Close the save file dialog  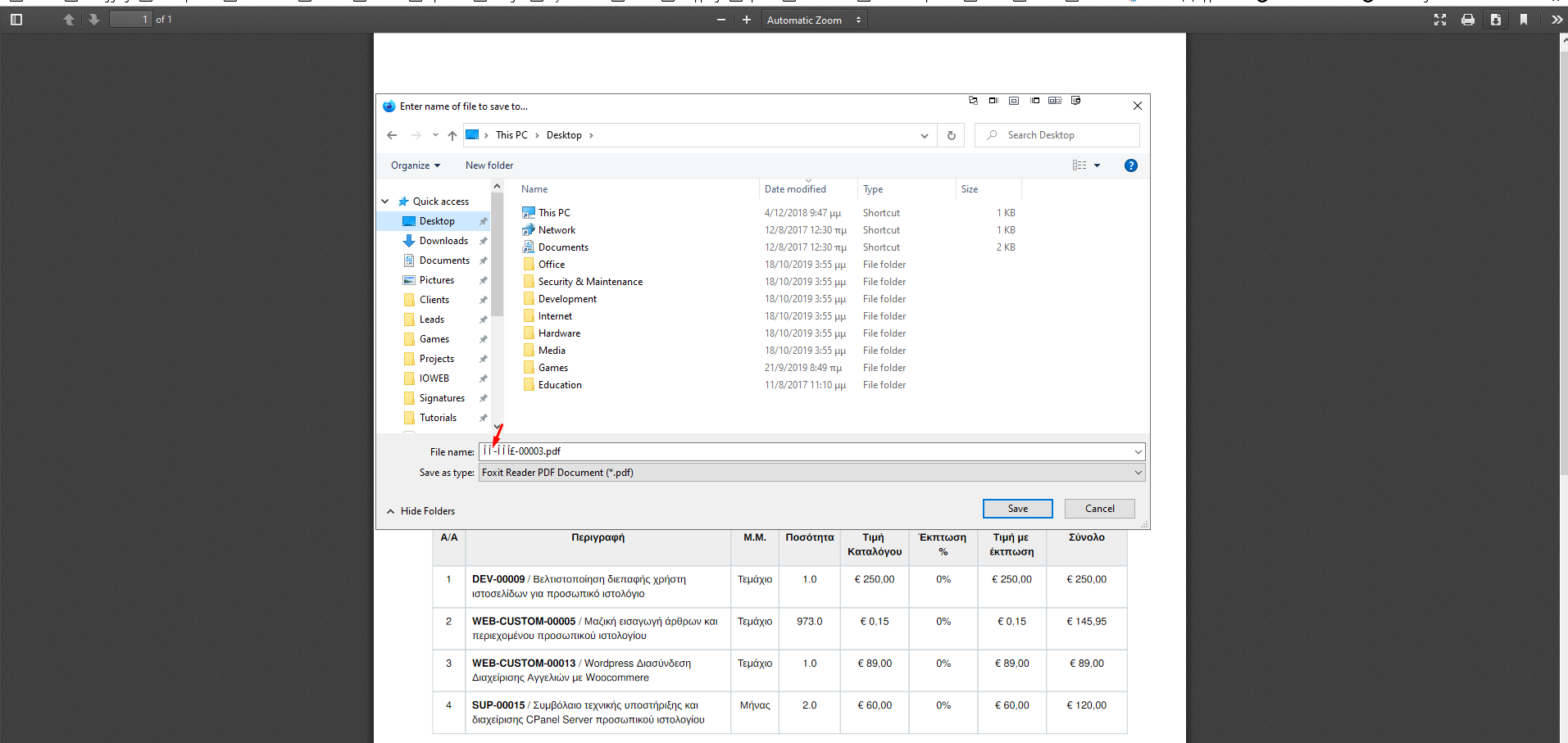point(1138,106)
